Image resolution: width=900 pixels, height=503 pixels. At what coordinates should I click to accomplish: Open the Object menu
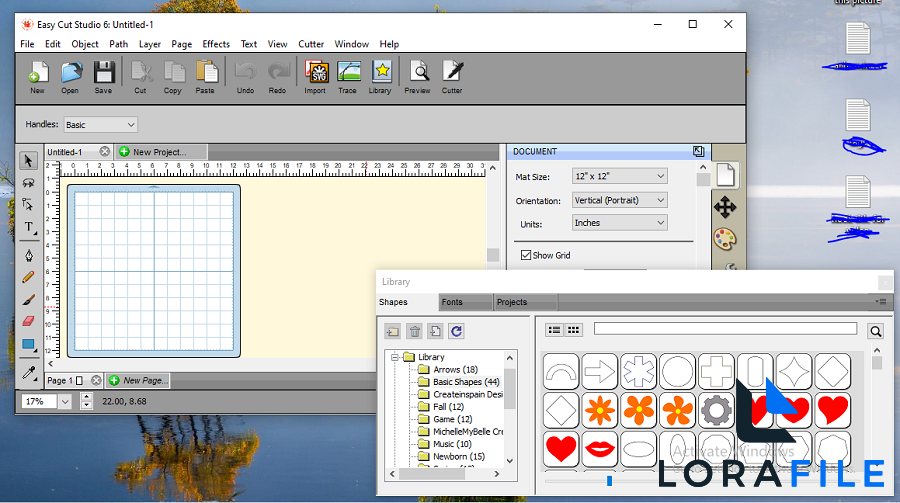(85, 44)
